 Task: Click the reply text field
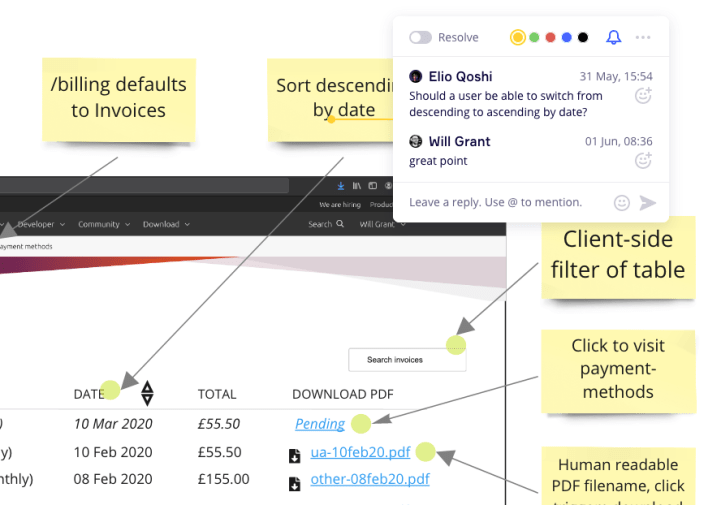496,202
